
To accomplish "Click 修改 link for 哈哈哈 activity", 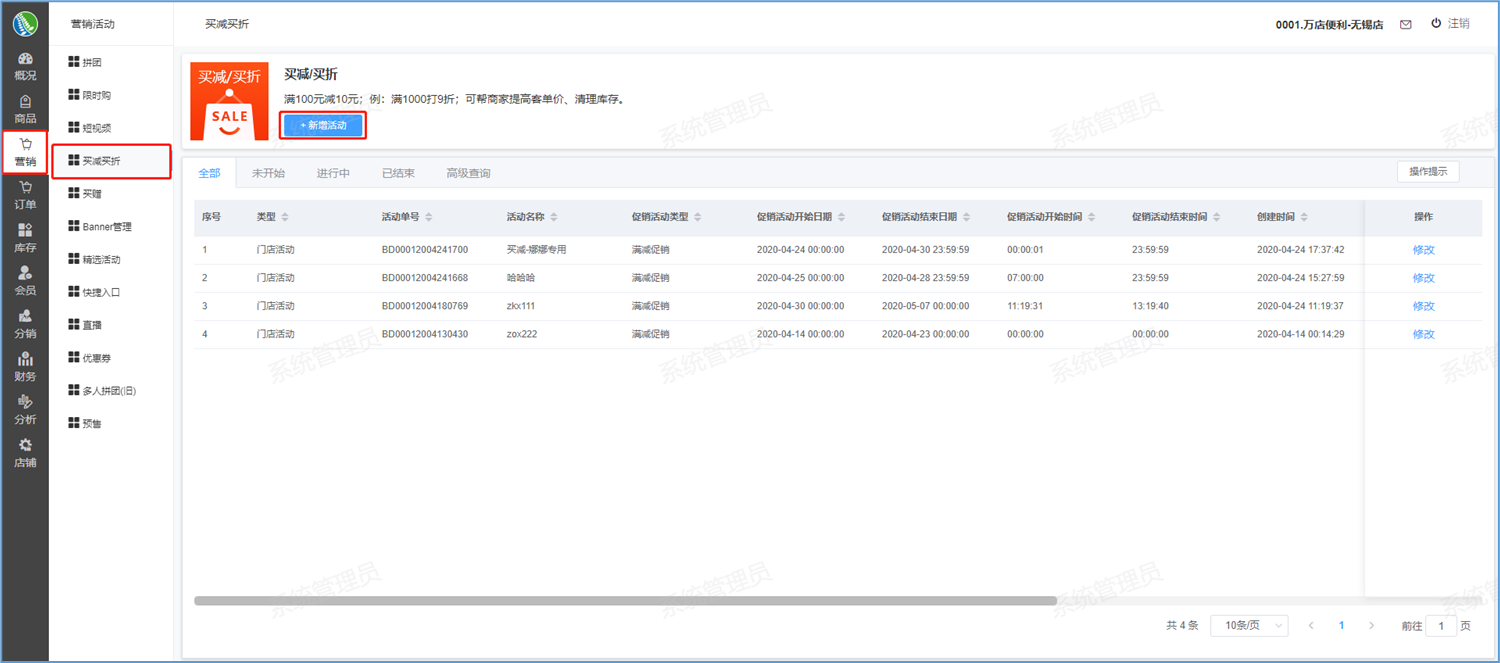I will [1423, 278].
